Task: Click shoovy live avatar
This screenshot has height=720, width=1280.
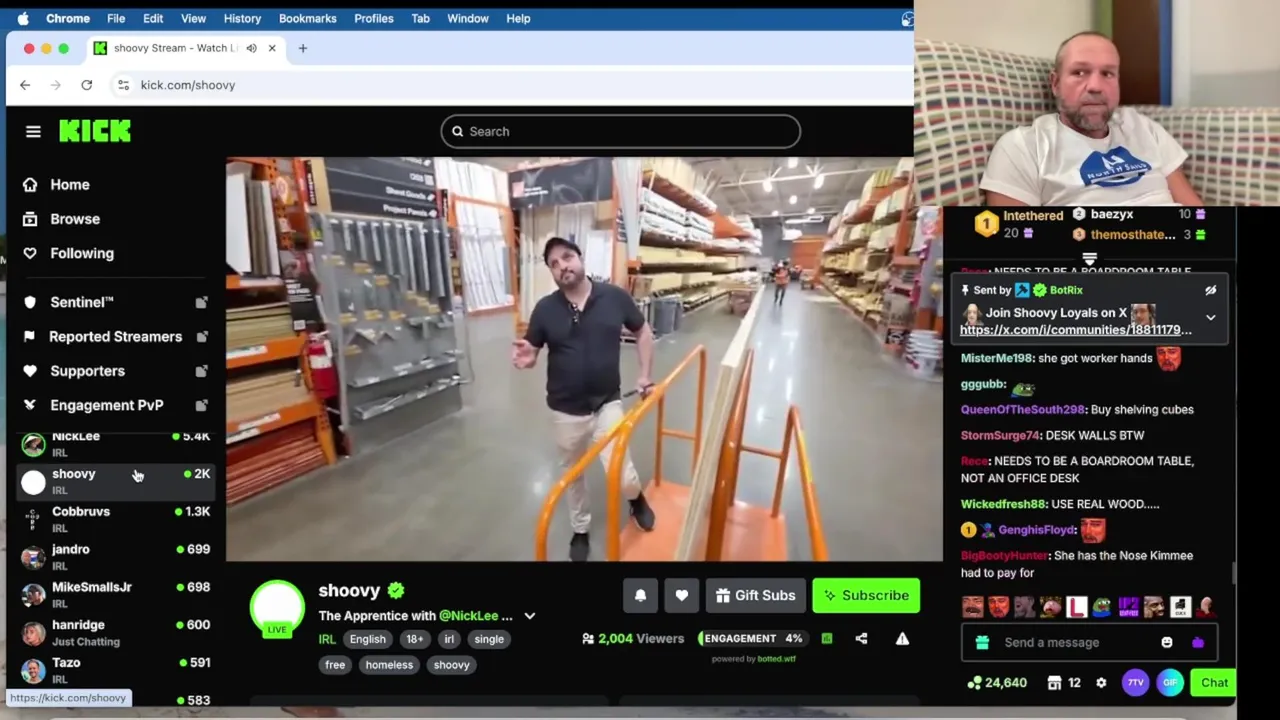Action: [277, 609]
